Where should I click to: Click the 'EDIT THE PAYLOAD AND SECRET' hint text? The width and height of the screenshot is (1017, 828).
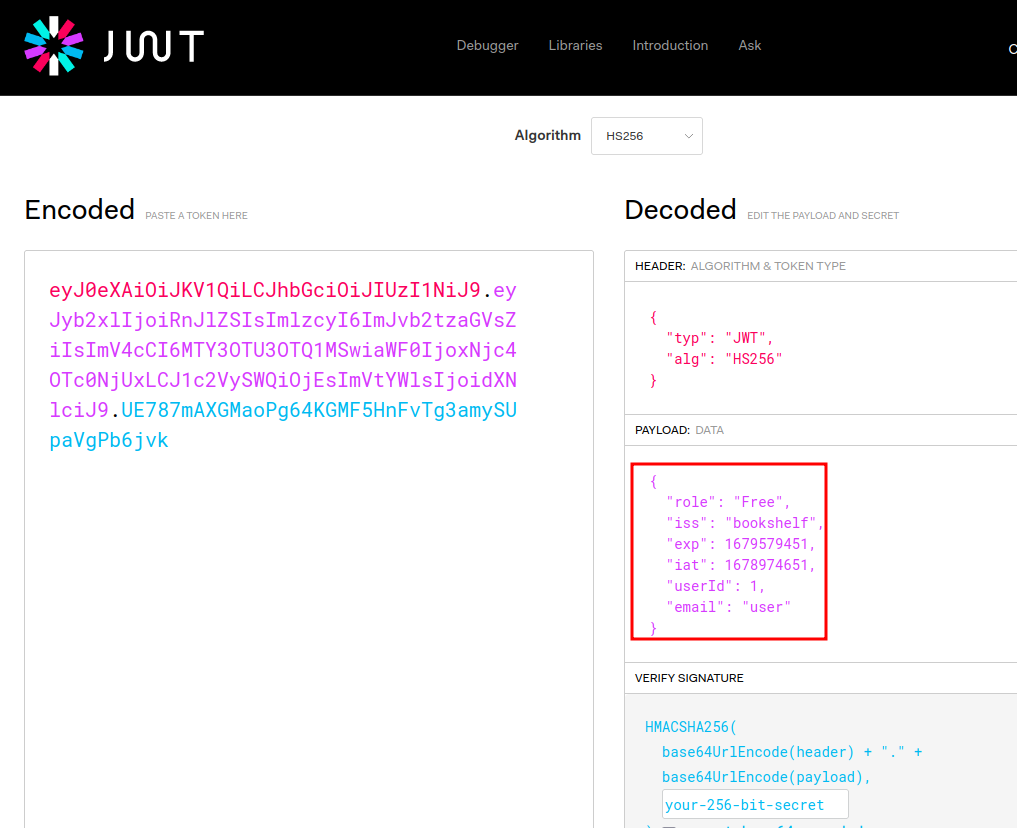pyautogui.click(x=823, y=215)
